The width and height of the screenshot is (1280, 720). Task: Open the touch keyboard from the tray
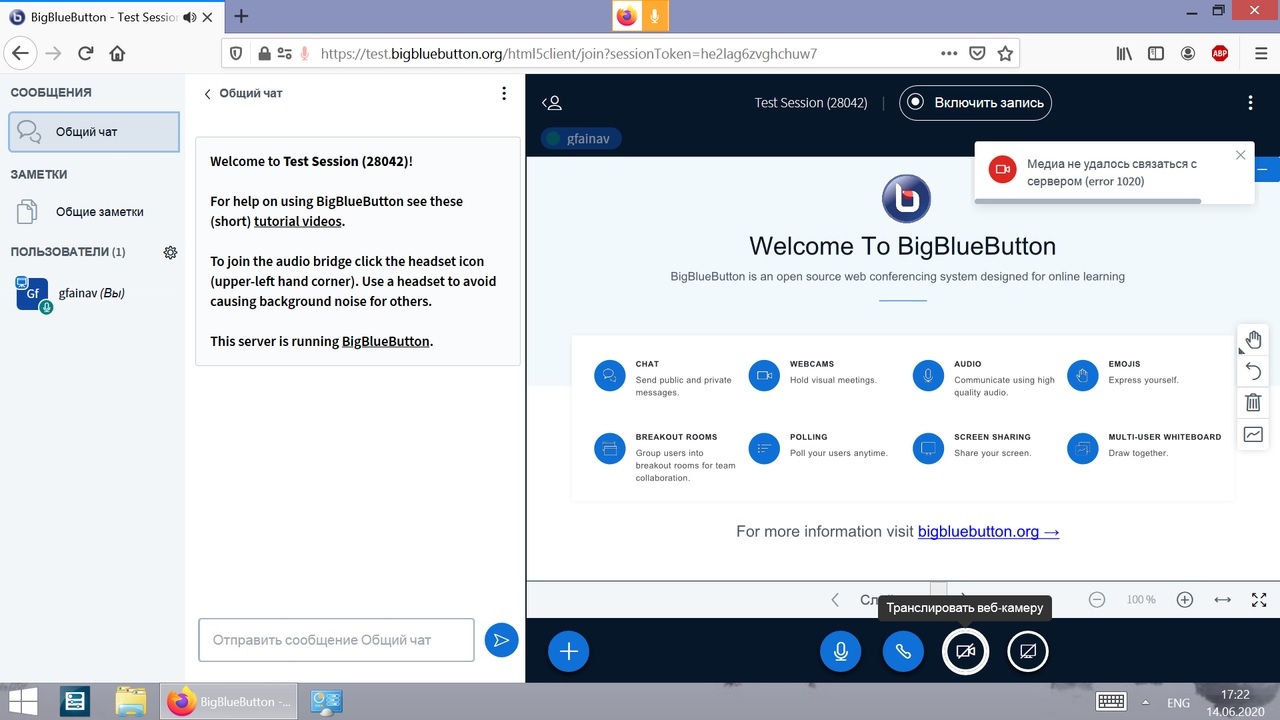(1113, 702)
